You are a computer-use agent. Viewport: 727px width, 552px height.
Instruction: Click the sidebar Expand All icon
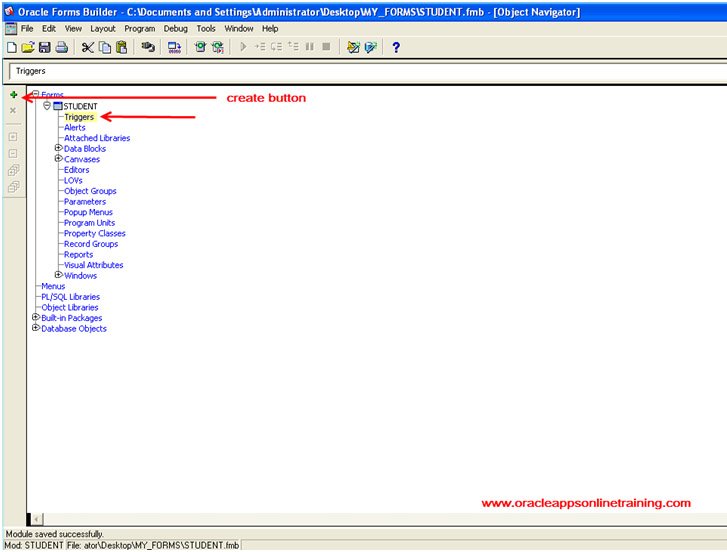coord(13,170)
